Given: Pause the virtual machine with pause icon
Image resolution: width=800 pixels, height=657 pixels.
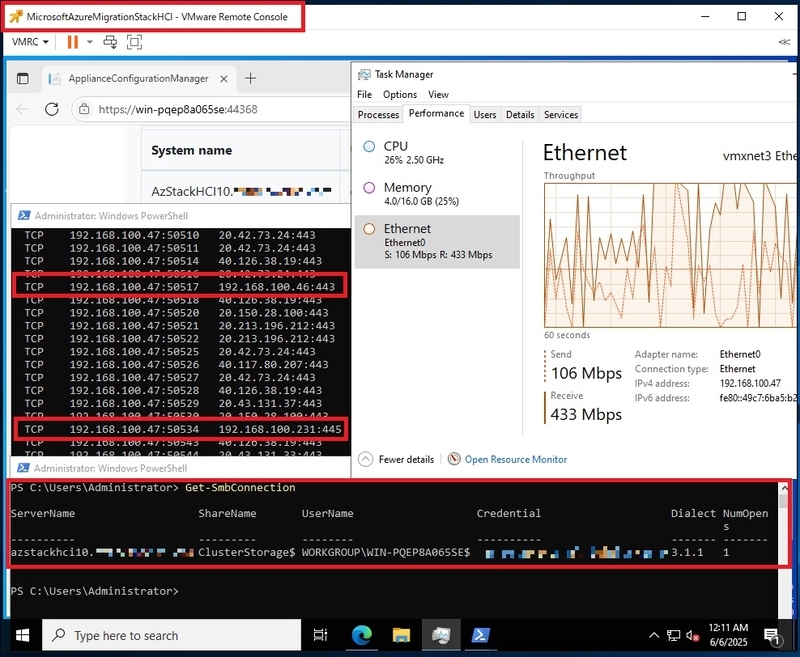Looking at the screenshot, I should [73, 42].
